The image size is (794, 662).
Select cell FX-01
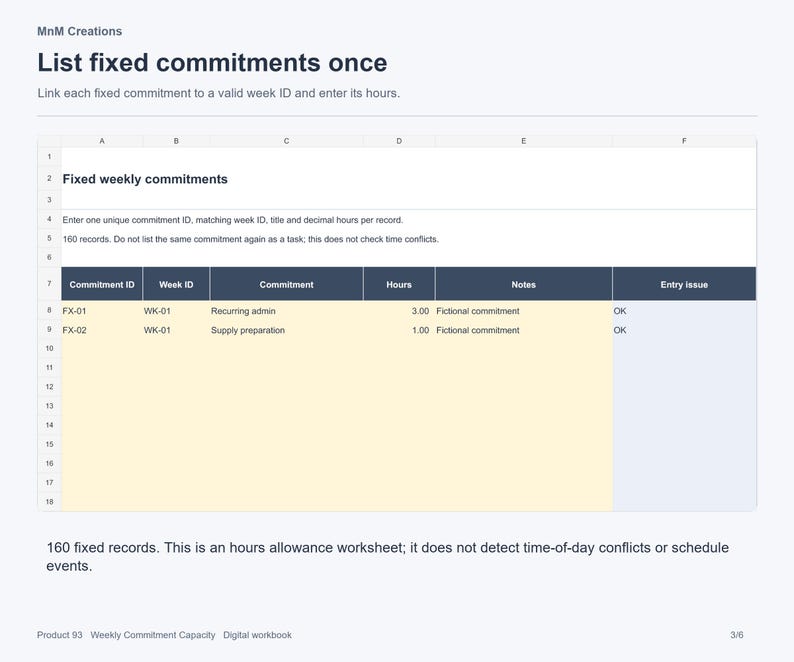click(102, 311)
